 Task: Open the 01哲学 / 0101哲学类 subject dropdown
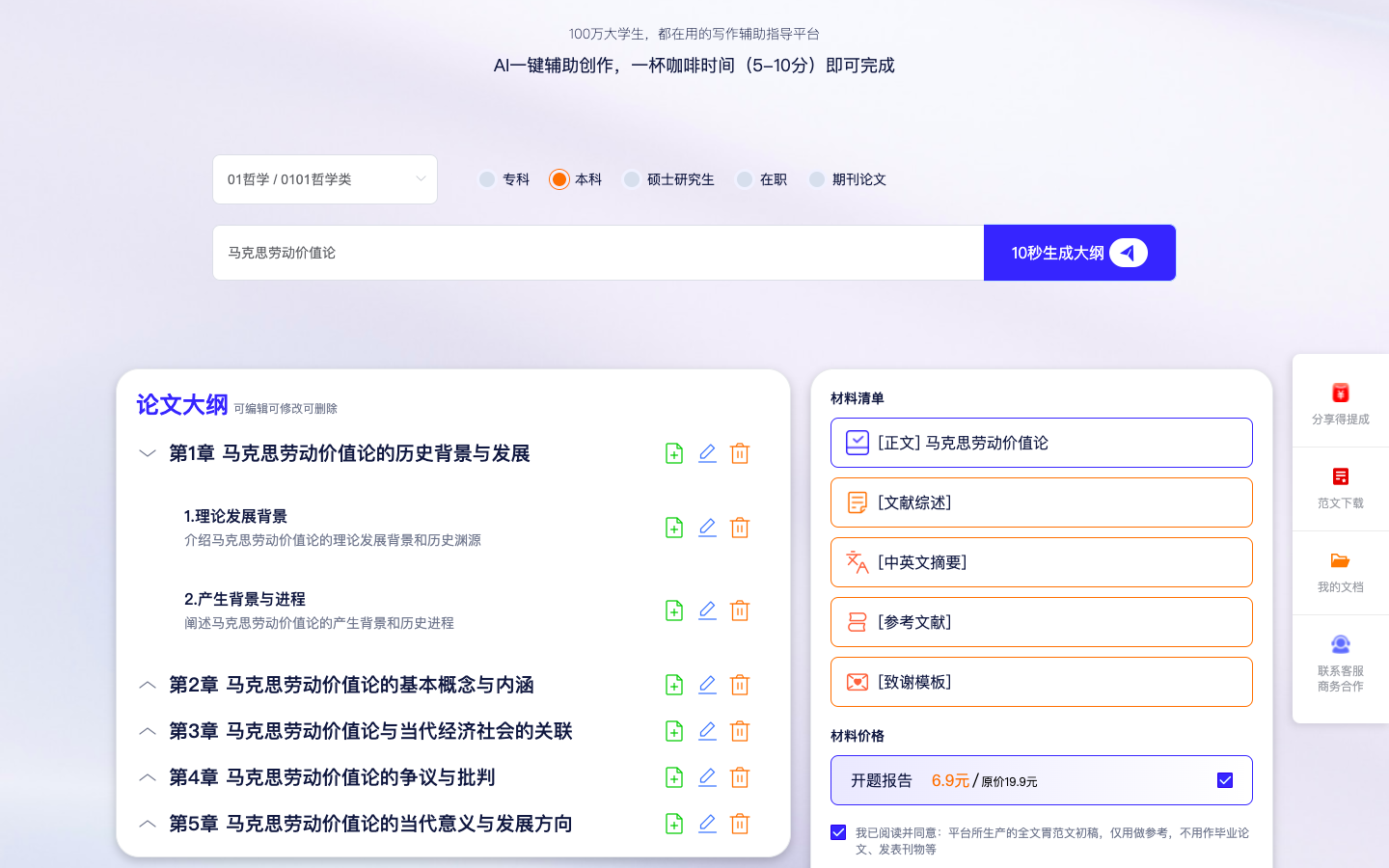325,179
